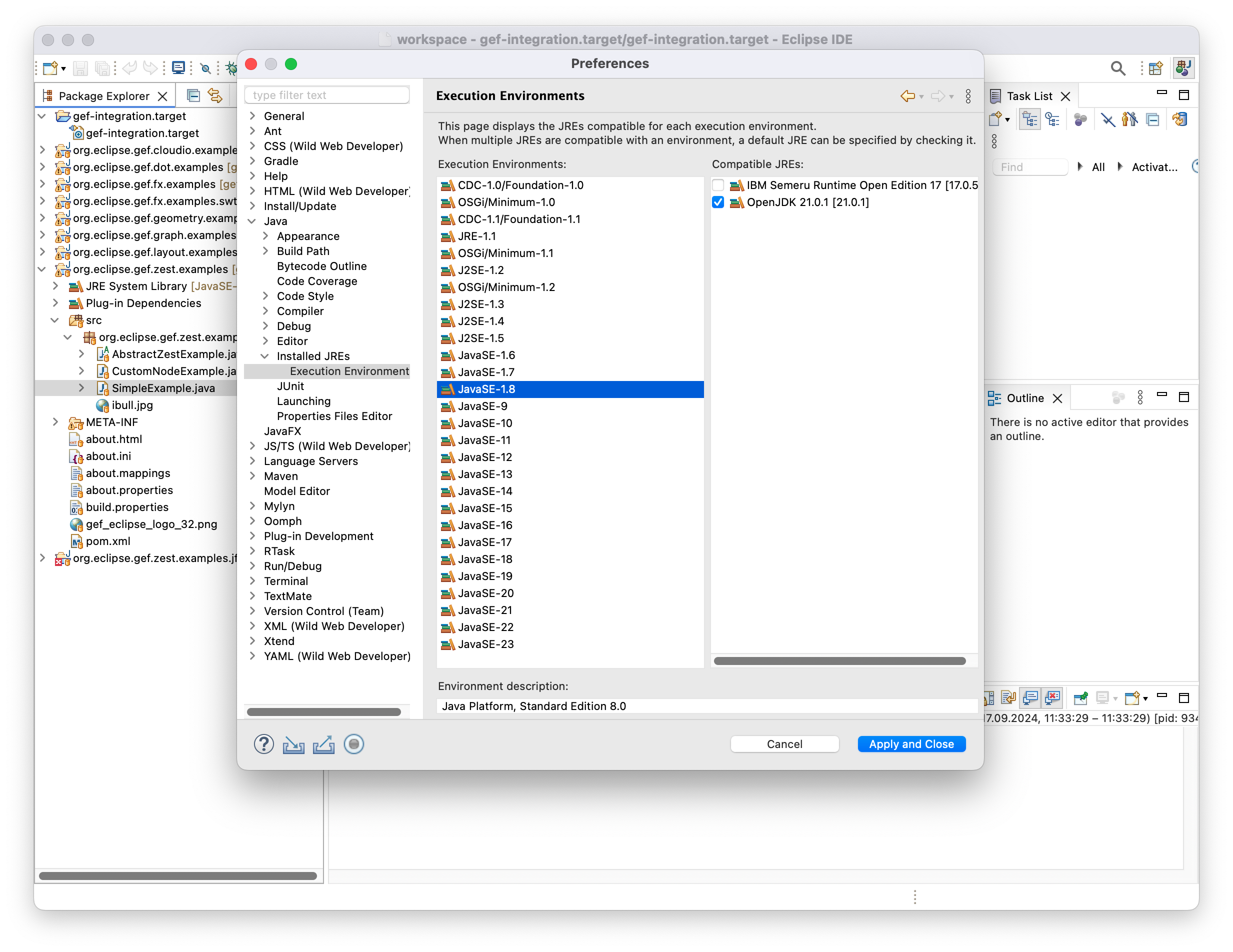Click Link with Editor arrows icon
Screen dimensions: 1233x952
point(215,95)
